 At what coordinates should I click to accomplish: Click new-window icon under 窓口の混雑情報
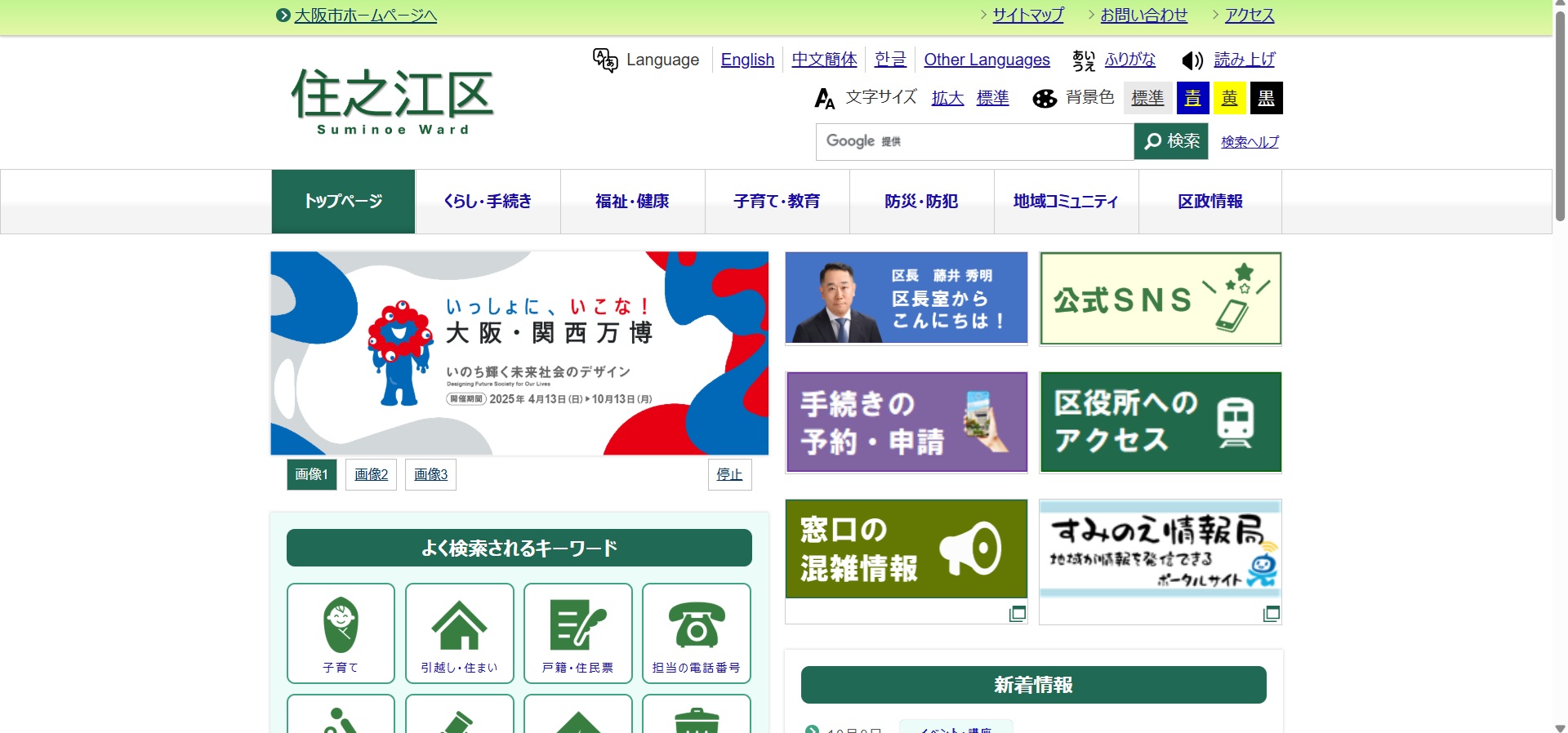pyautogui.click(x=1018, y=613)
